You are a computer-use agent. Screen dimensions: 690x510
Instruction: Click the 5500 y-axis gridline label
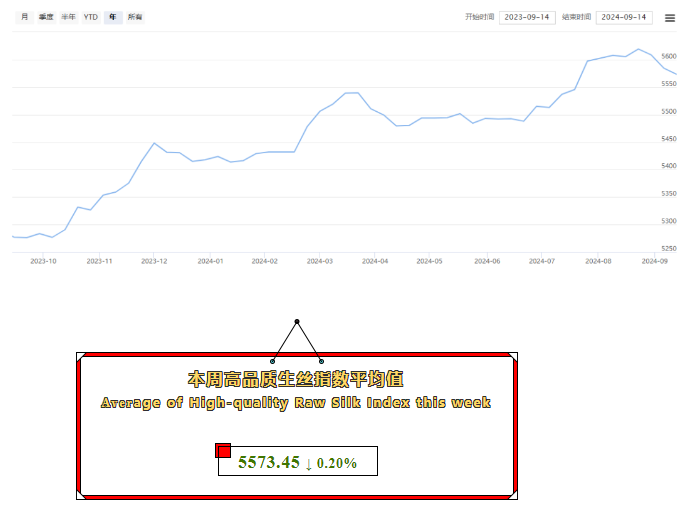tap(669, 112)
